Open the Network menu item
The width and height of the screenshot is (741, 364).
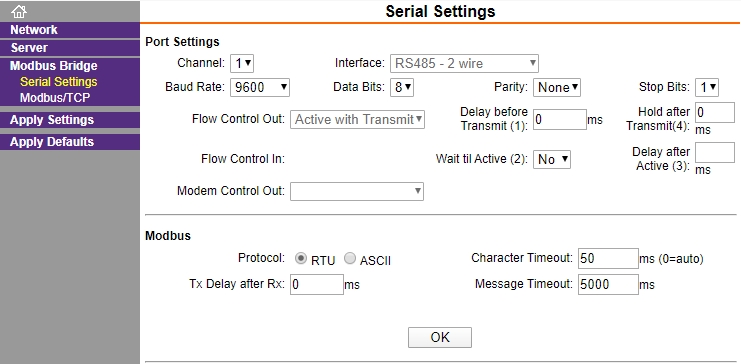tap(70, 30)
